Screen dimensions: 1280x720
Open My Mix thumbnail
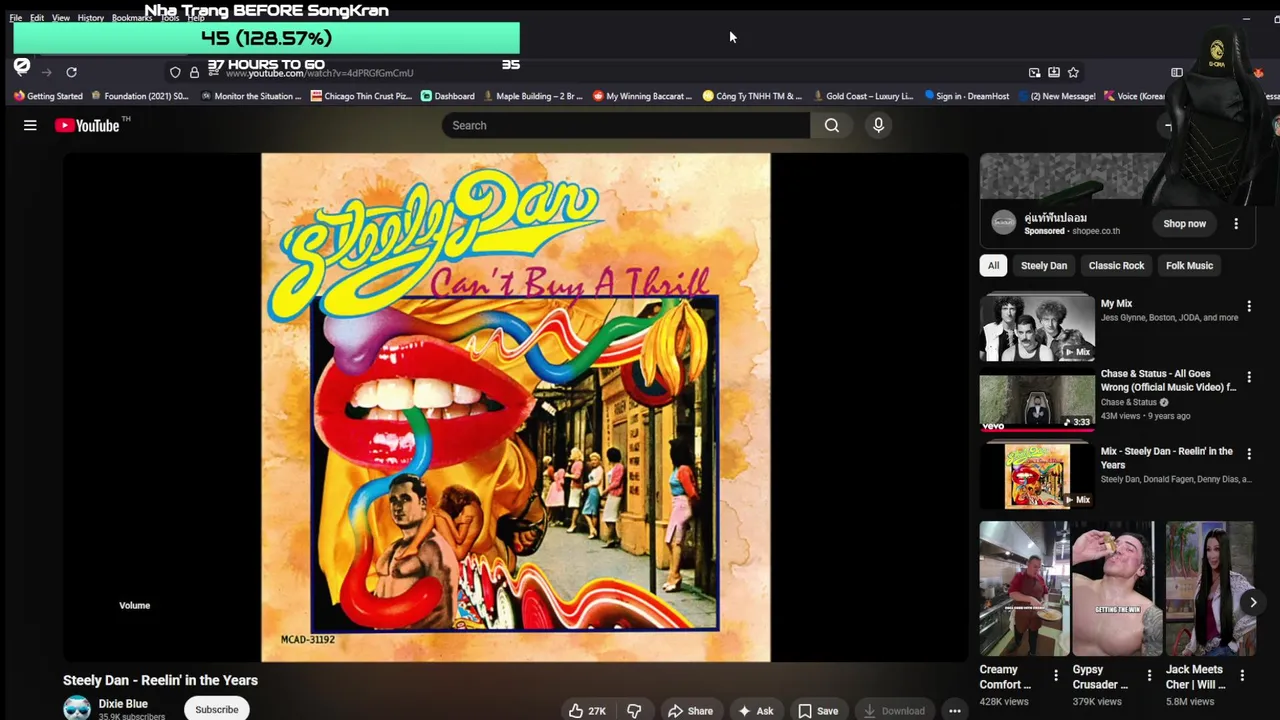coord(1037,328)
